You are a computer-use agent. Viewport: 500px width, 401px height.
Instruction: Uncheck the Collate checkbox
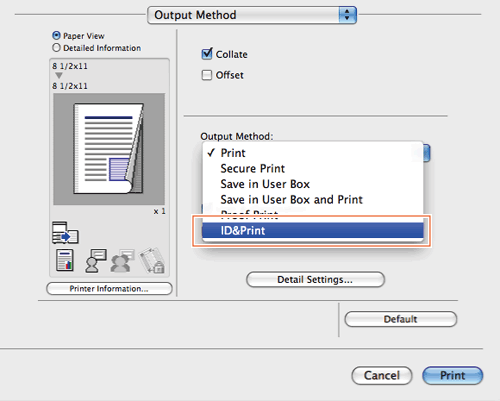(207, 54)
